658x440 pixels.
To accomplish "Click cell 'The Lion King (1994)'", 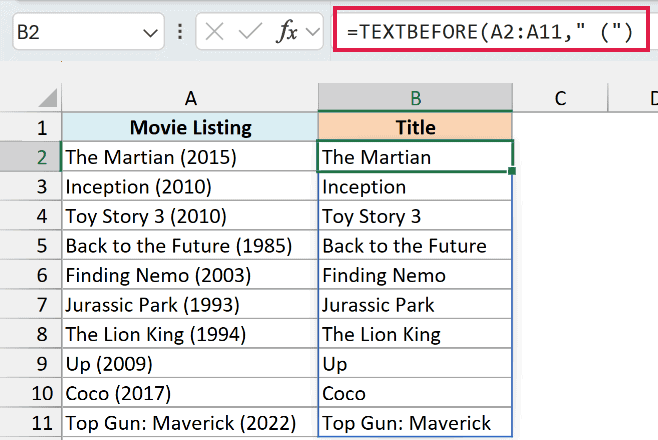I will pyautogui.click(x=190, y=334).
